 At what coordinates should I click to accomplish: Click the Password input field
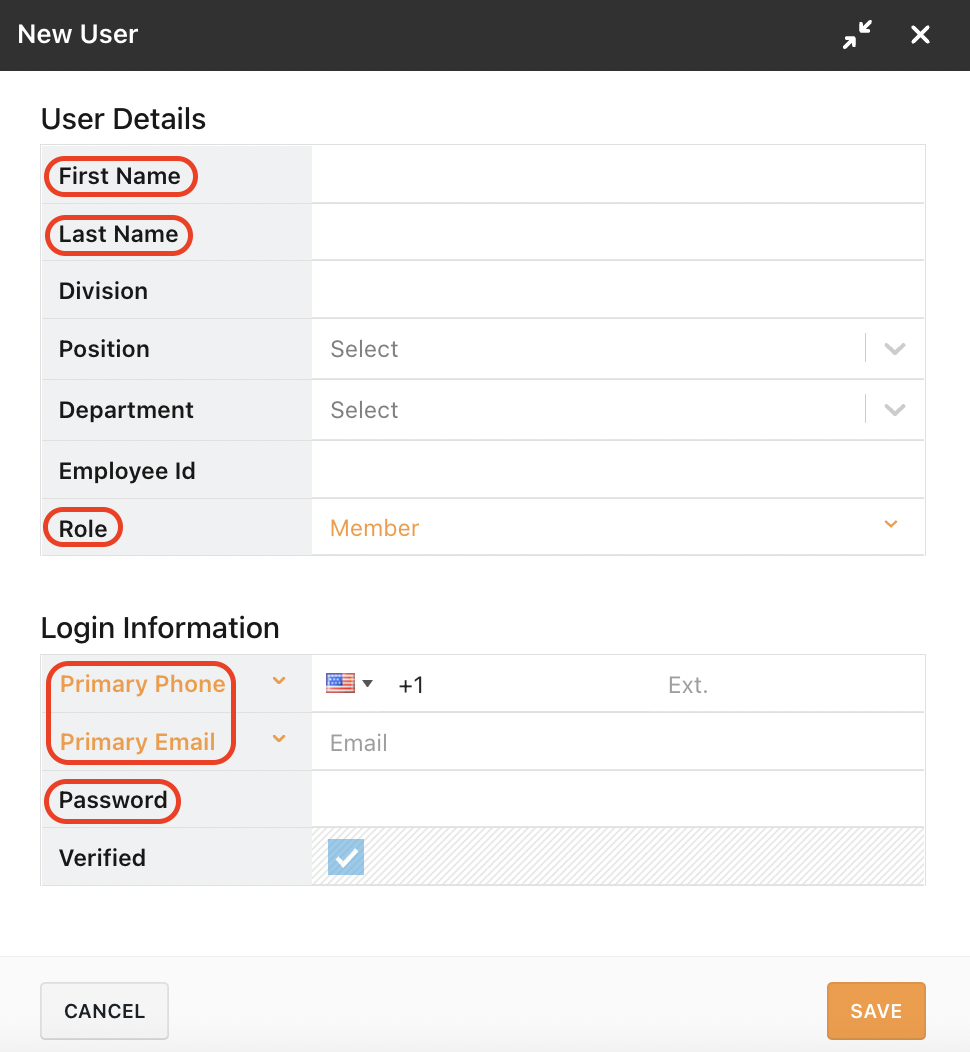point(618,799)
